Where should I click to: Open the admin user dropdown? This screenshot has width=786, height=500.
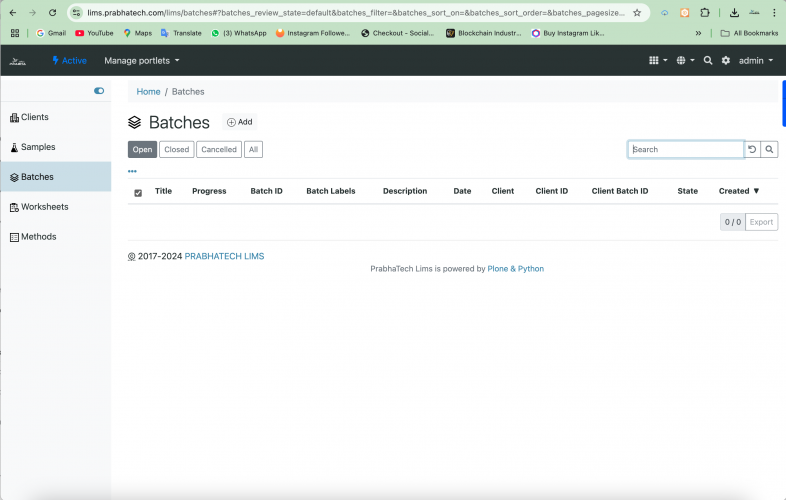click(755, 61)
